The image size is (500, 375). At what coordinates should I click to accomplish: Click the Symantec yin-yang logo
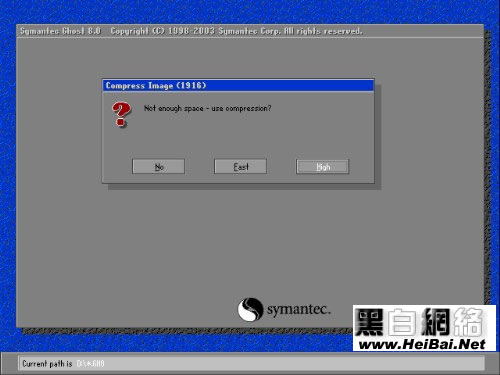250,309
